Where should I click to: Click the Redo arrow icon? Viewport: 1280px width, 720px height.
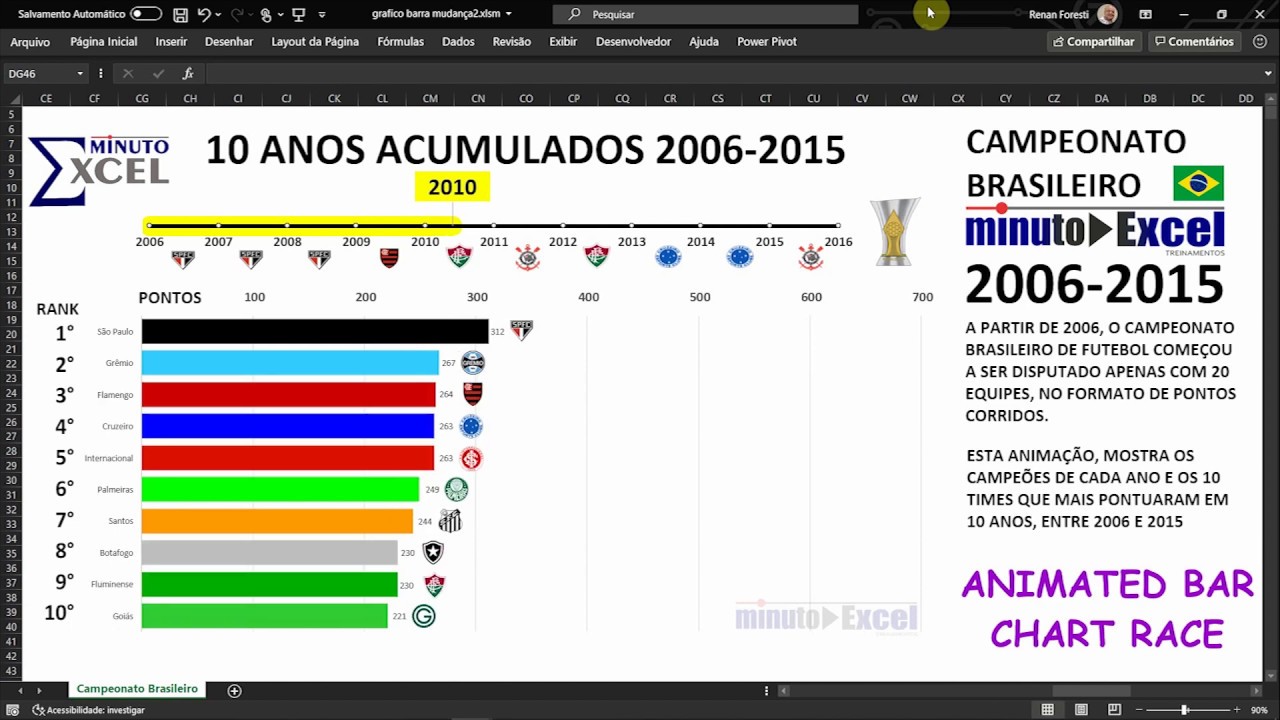point(237,14)
